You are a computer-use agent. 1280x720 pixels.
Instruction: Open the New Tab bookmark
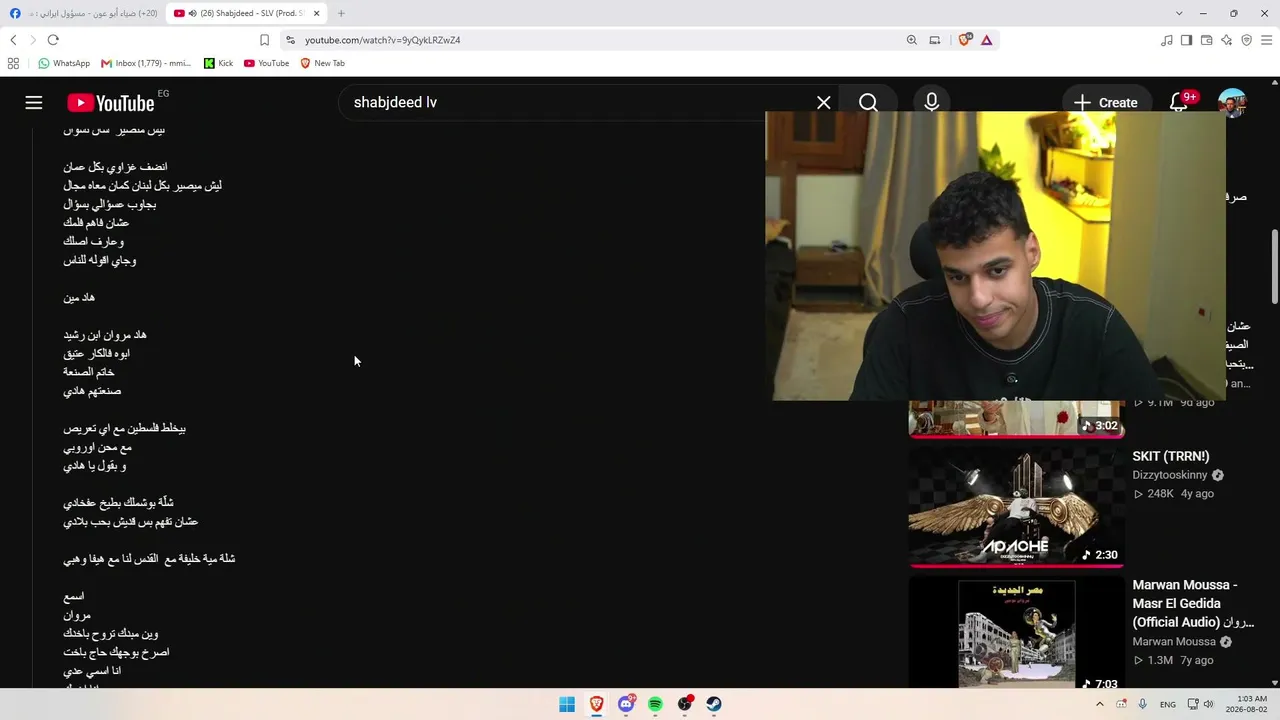(x=322, y=63)
